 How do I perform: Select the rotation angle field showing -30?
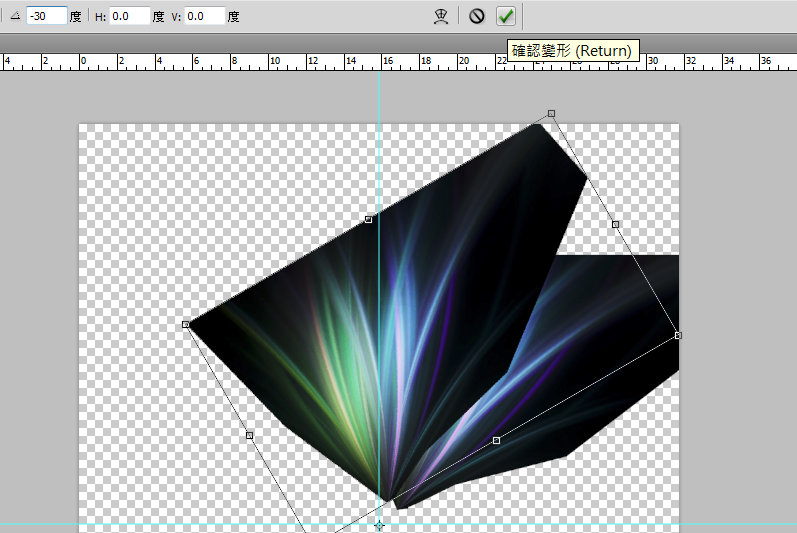[47, 16]
